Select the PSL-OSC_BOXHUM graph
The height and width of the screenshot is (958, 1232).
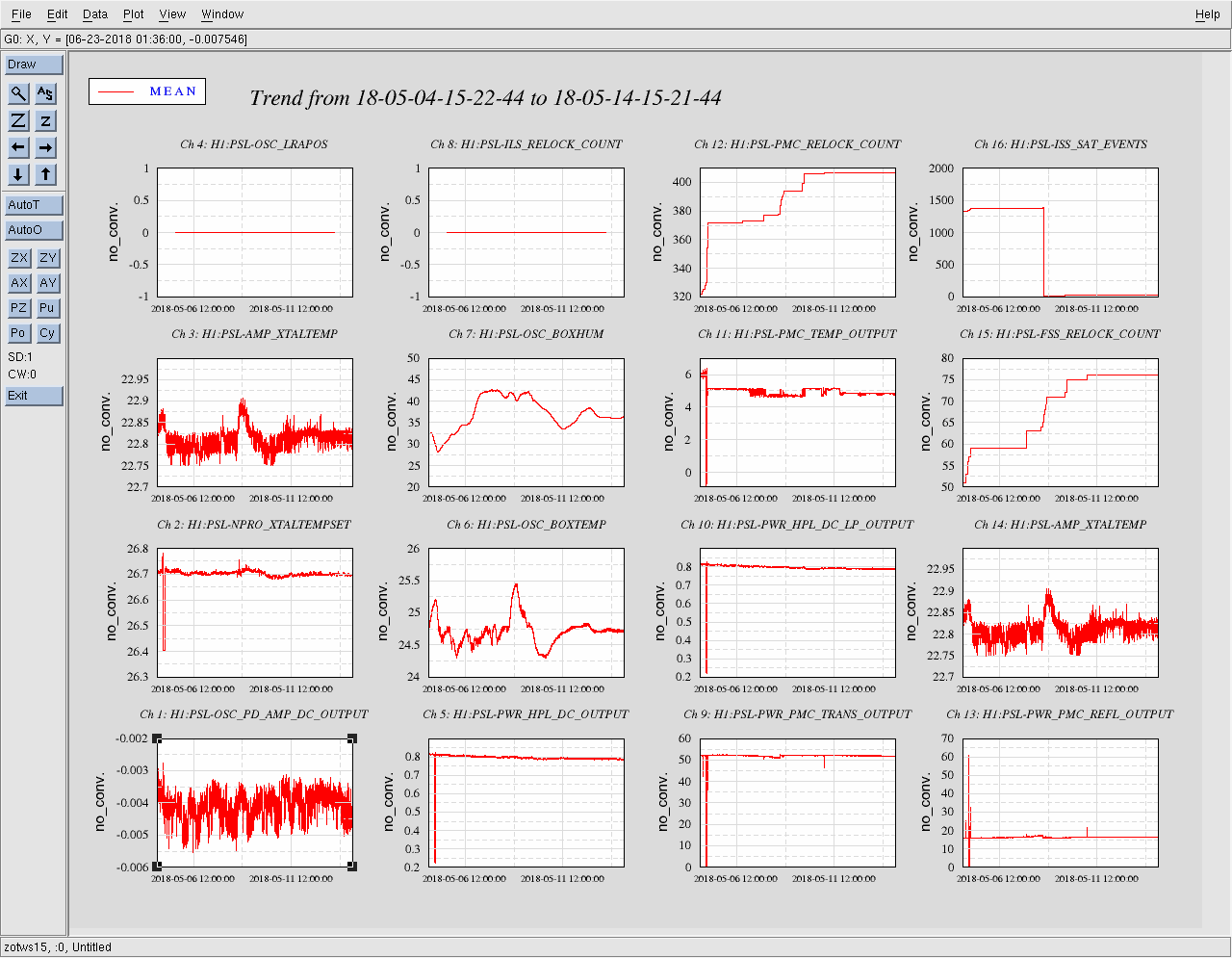526,423
